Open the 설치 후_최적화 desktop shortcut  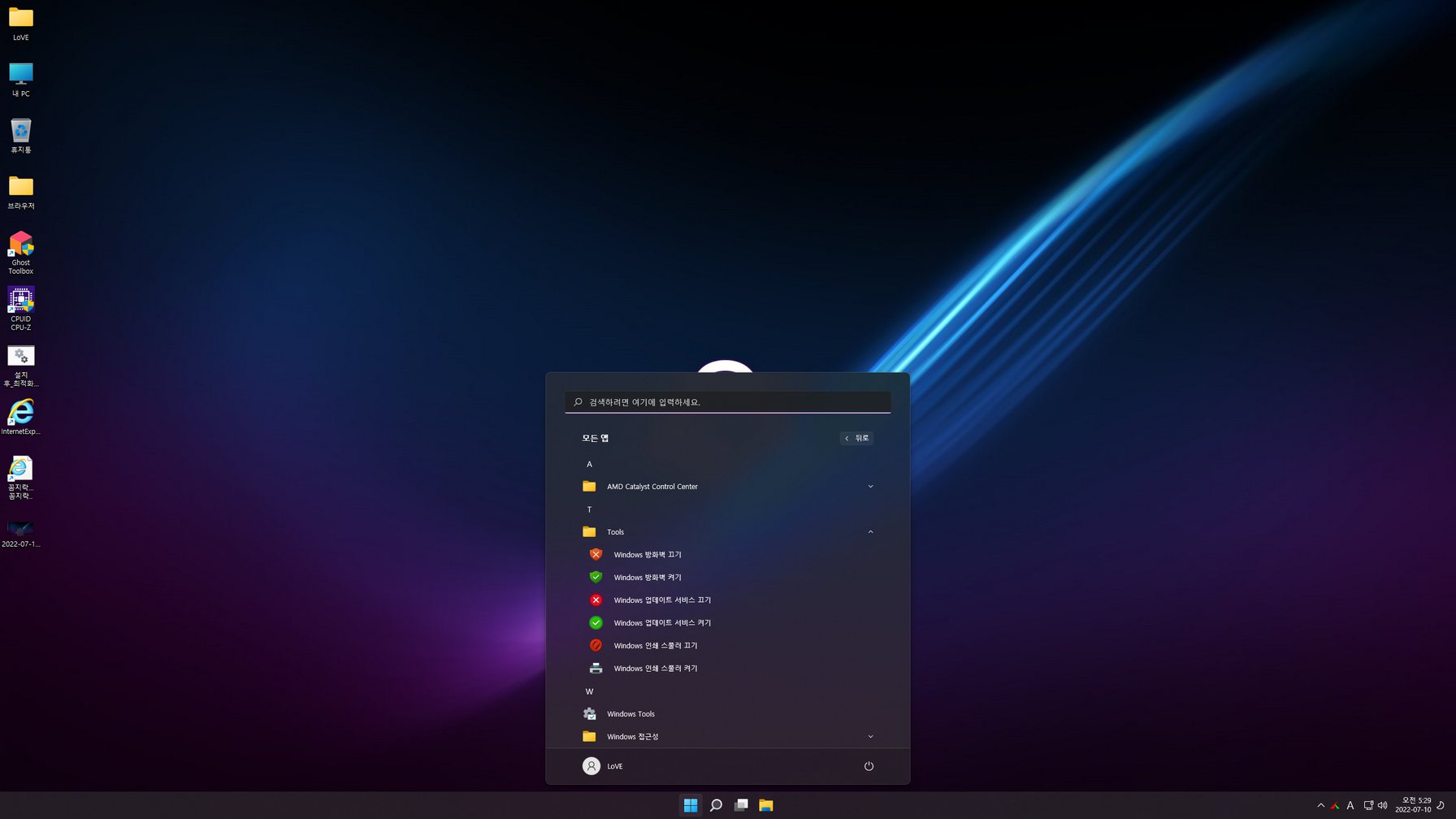click(20, 366)
